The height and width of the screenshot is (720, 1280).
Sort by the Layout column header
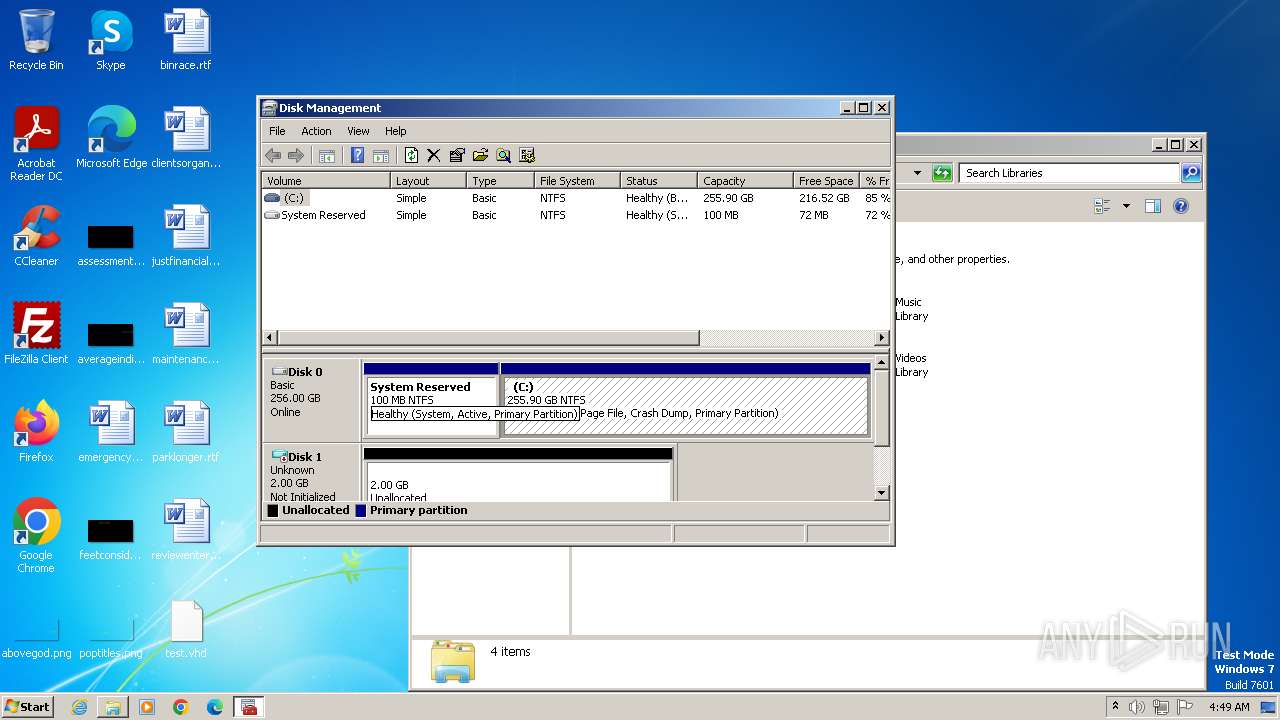pos(428,181)
